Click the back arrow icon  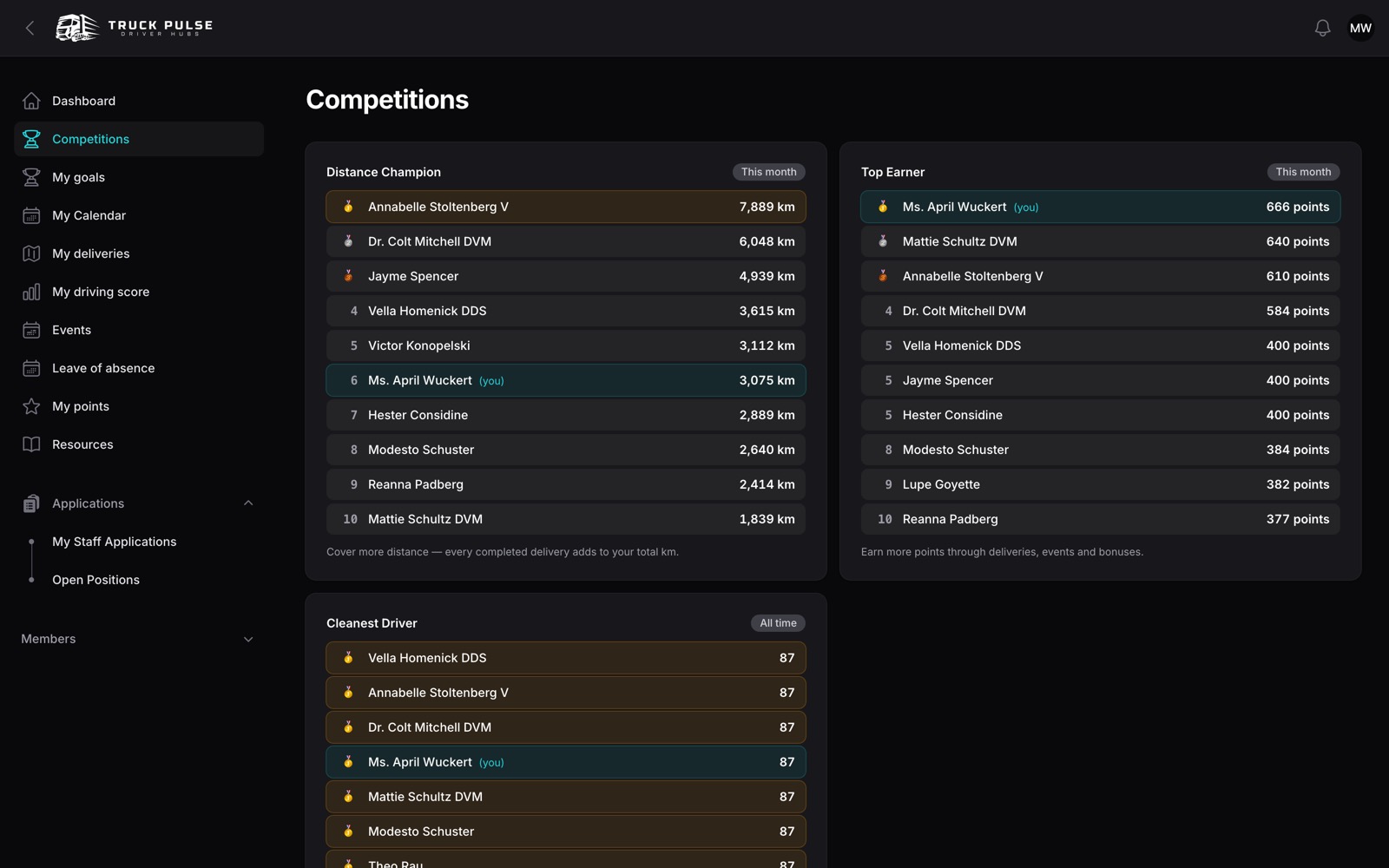coord(30,28)
